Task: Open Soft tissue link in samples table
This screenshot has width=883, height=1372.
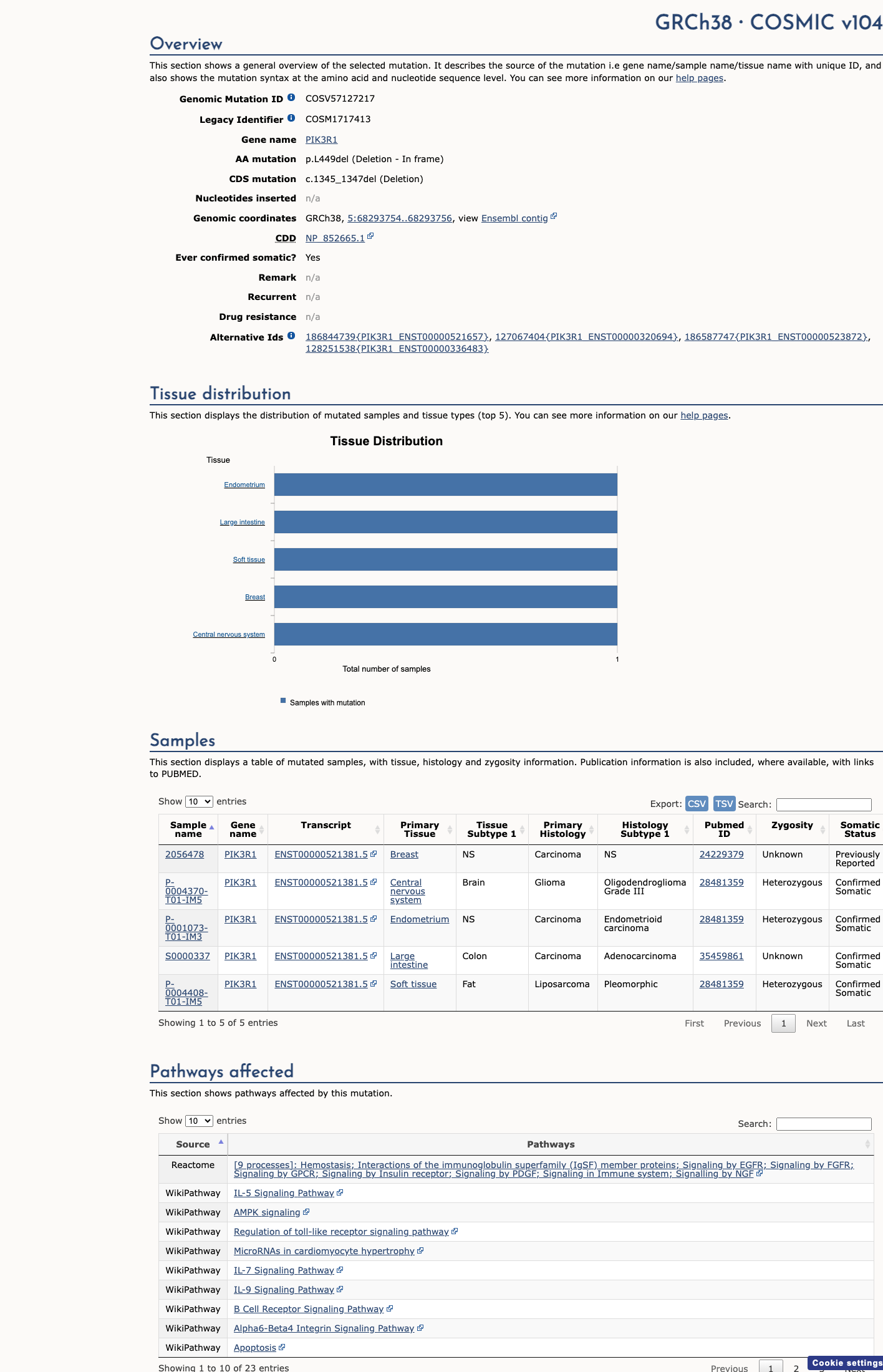Action: [x=413, y=984]
